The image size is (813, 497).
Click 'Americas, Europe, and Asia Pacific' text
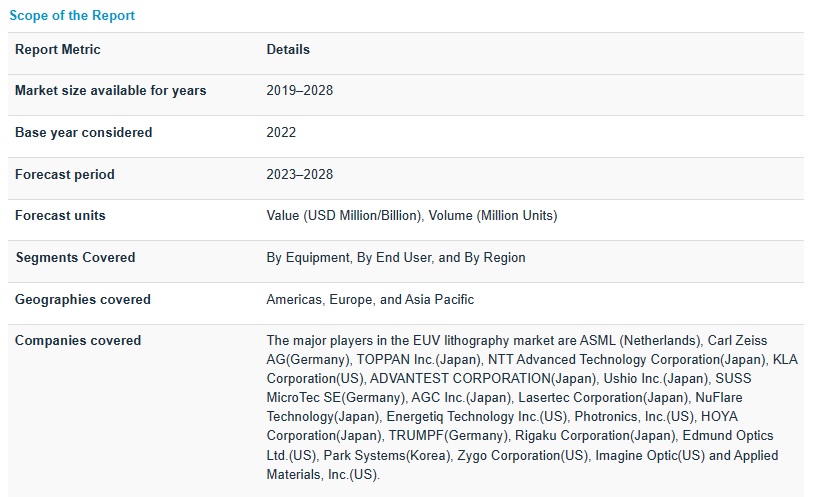(x=370, y=300)
